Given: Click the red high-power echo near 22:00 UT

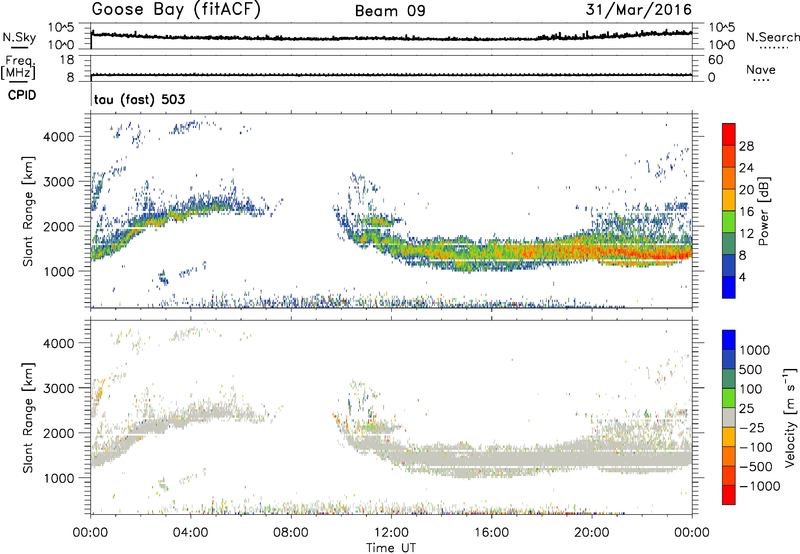Looking at the screenshot, I should [642, 253].
